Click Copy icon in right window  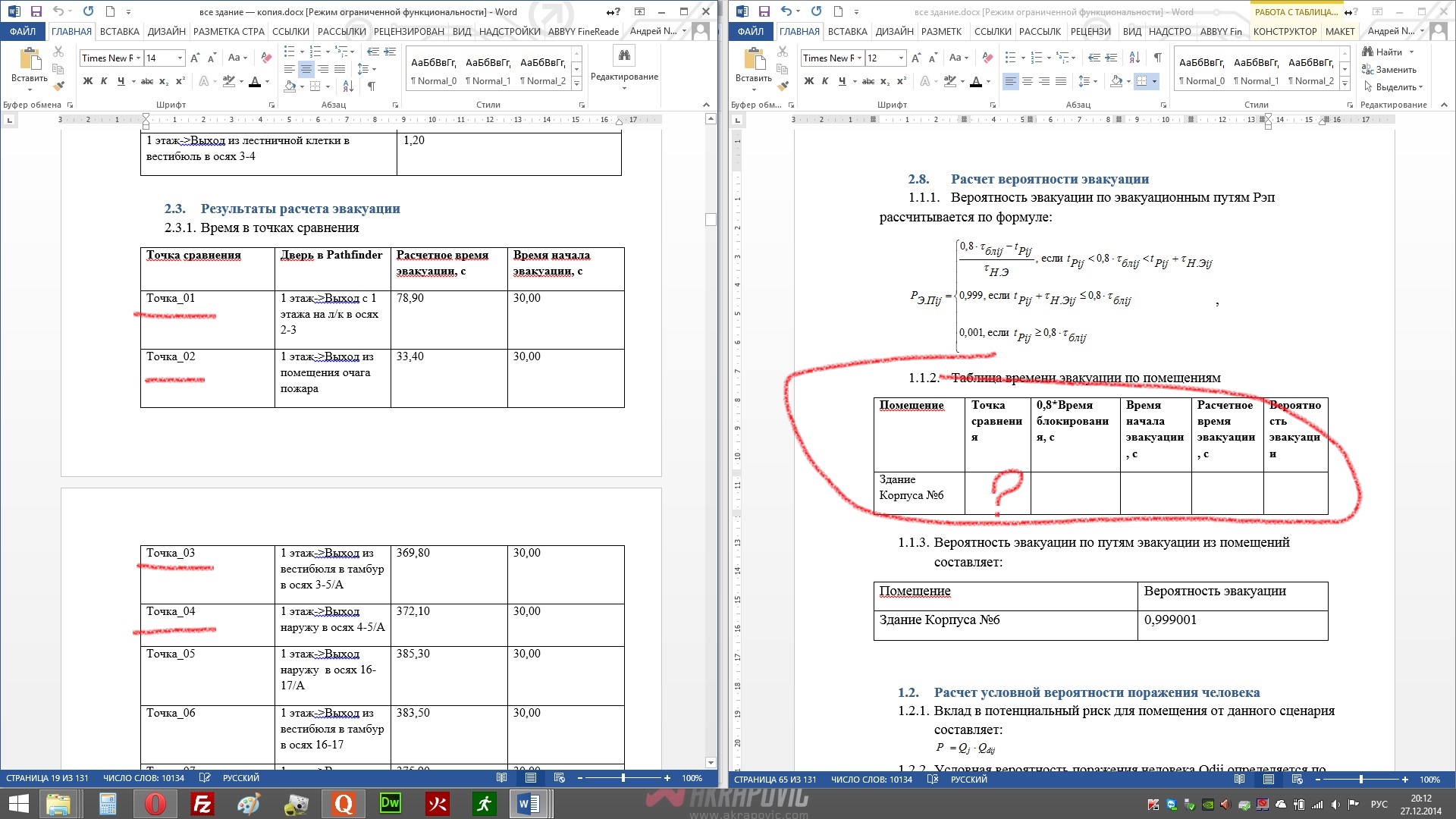coord(783,68)
